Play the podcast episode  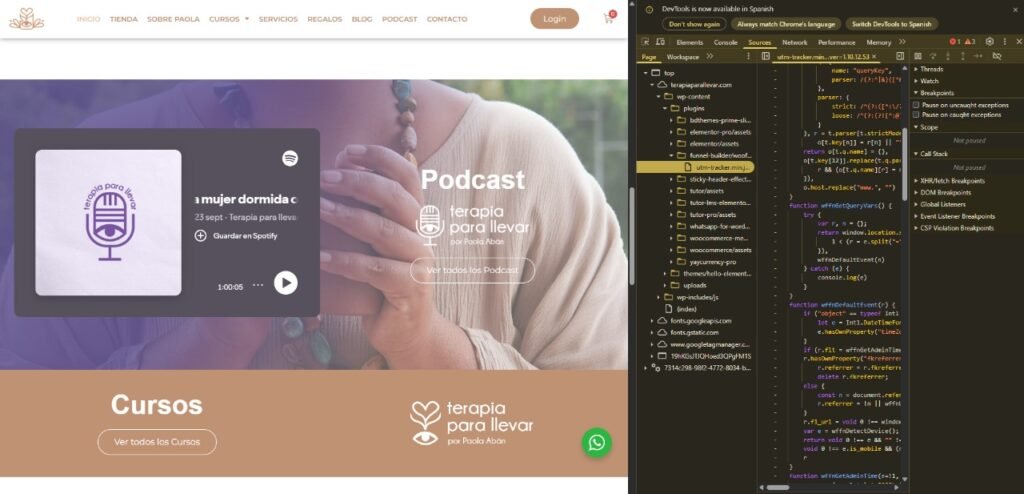tap(285, 283)
